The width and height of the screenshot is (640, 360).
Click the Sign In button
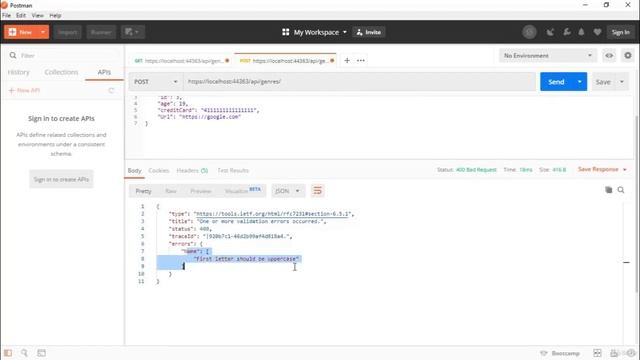coord(620,32)
